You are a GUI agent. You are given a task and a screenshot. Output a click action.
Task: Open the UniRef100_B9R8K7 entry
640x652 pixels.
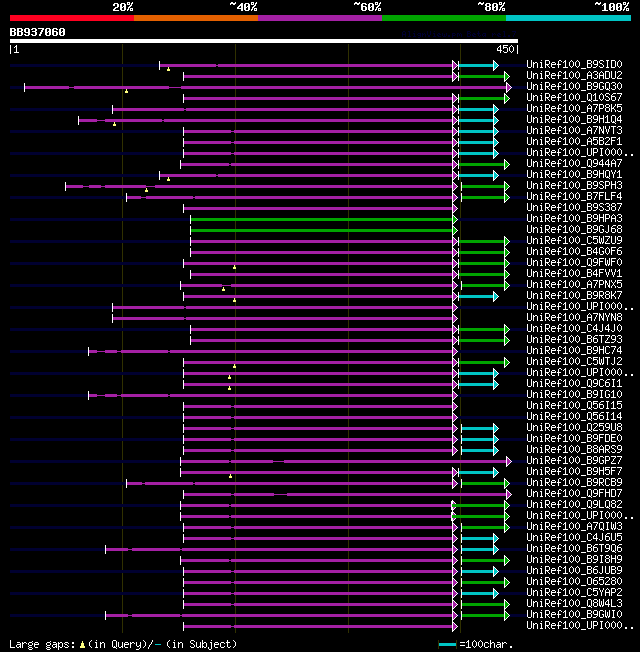(574, 295)
